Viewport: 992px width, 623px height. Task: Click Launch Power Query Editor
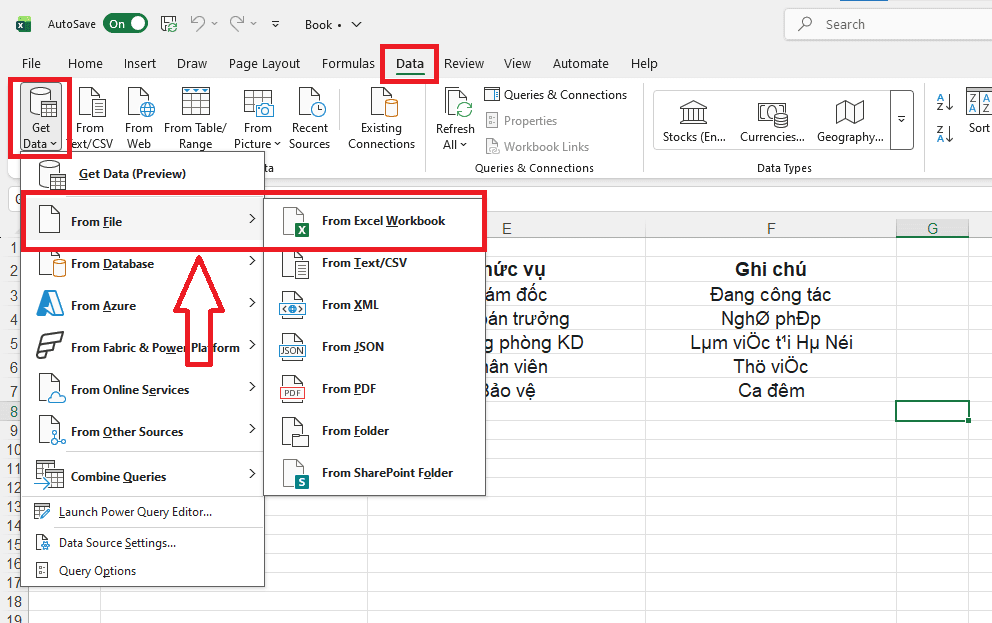pyautogui.click(x=143, y=512)
